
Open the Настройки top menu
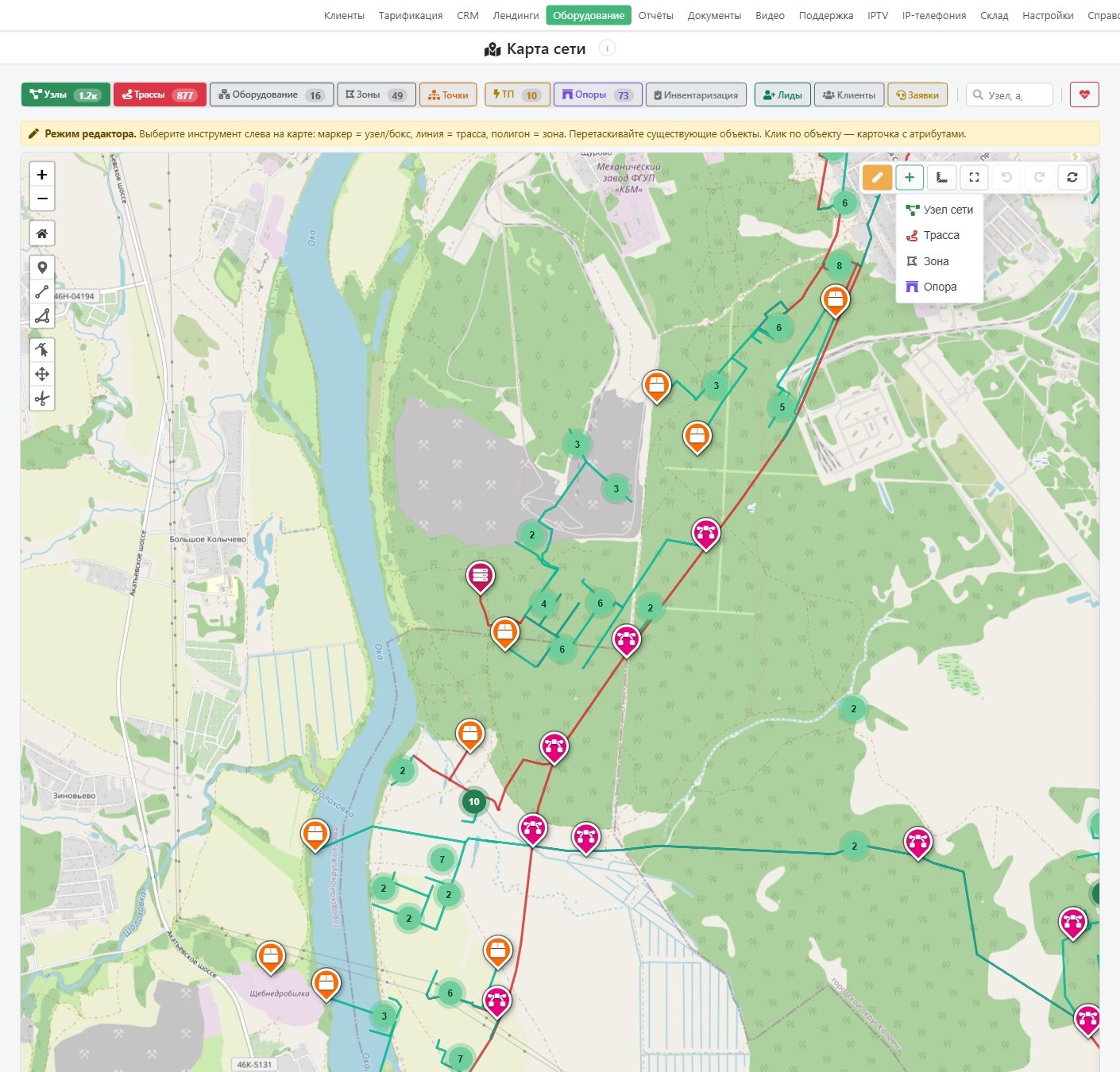pyautogui.click(x=1048, y=15)
